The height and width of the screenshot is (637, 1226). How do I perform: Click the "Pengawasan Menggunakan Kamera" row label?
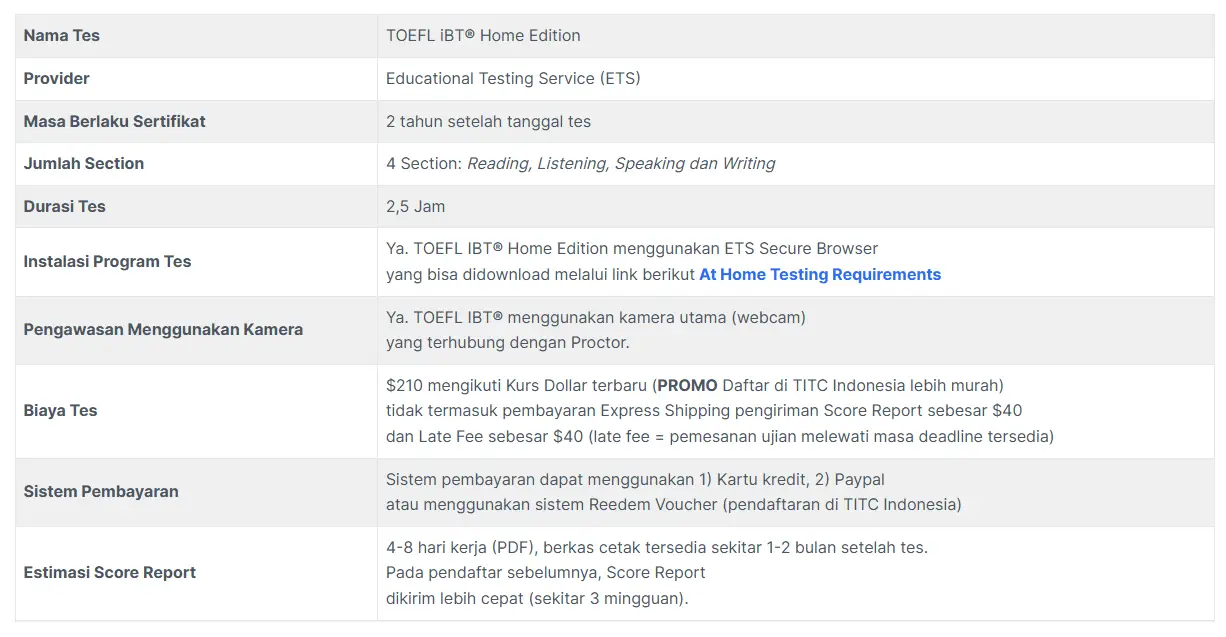[163, 330]
